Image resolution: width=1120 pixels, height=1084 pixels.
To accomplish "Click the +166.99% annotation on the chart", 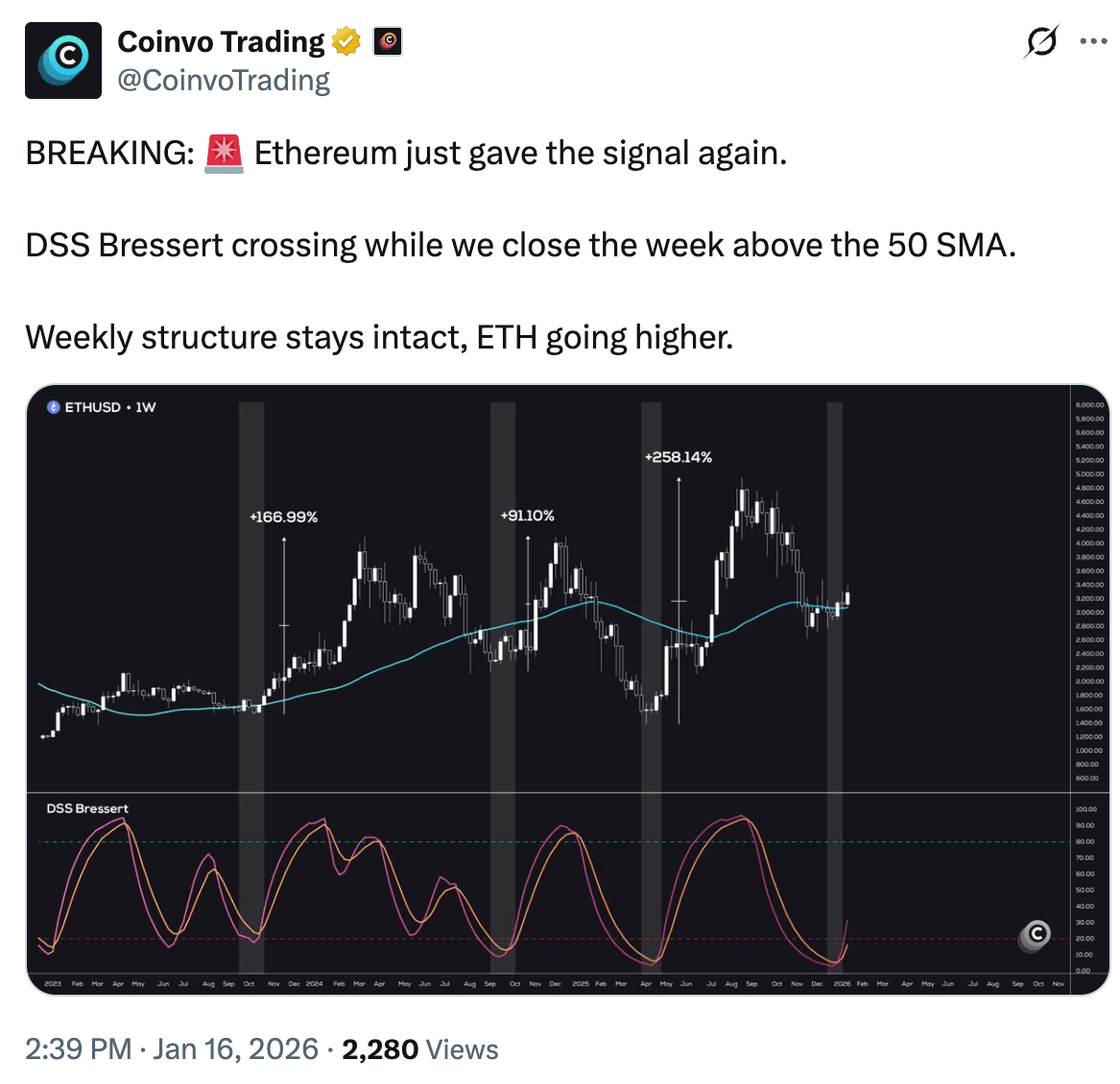I will pyautogui.click(x=283, y=517).
